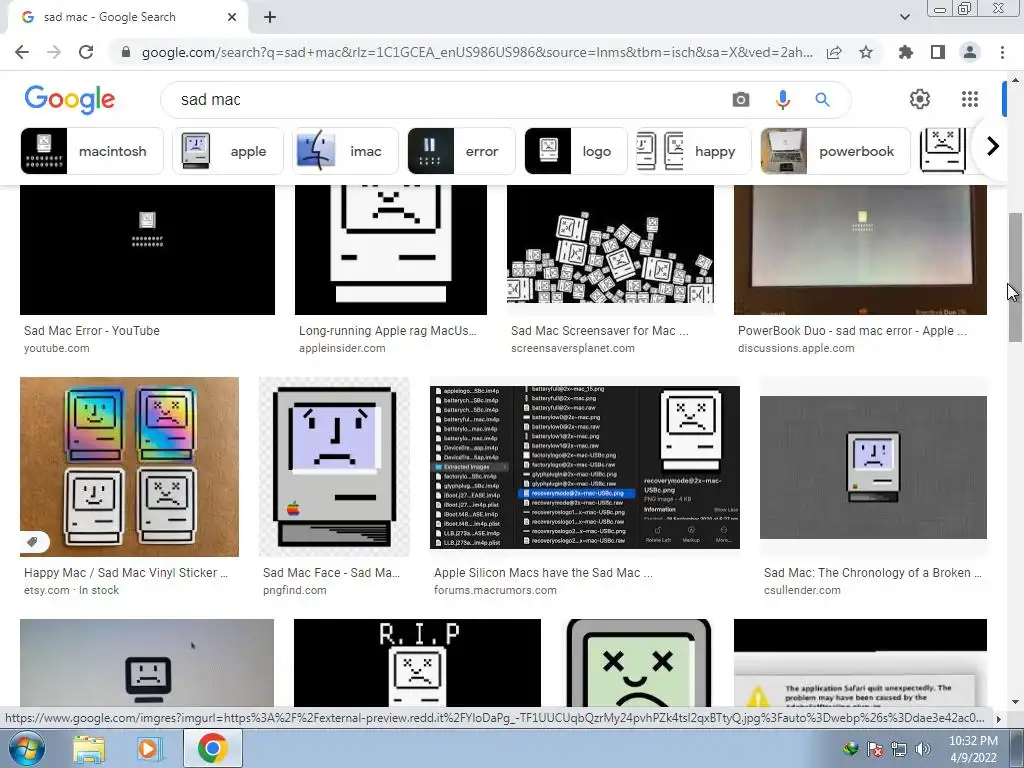
Task: Select the 'logo' filter chip
Action: tap(575, 152)
